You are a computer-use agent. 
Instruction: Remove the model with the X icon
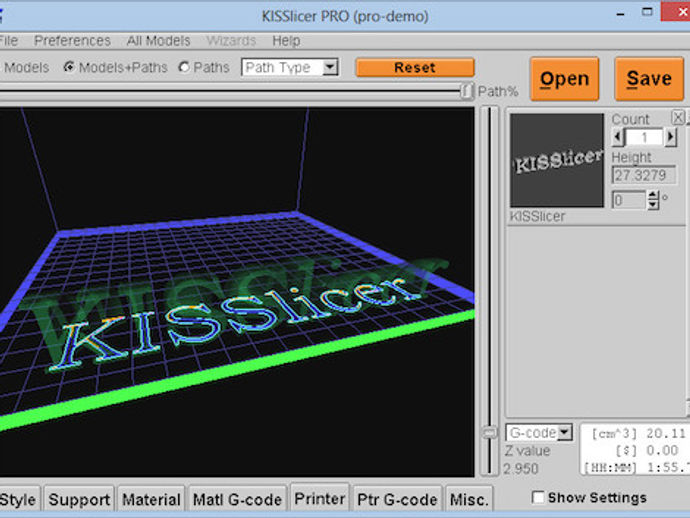pyautogui.click(x=678, y=118)
